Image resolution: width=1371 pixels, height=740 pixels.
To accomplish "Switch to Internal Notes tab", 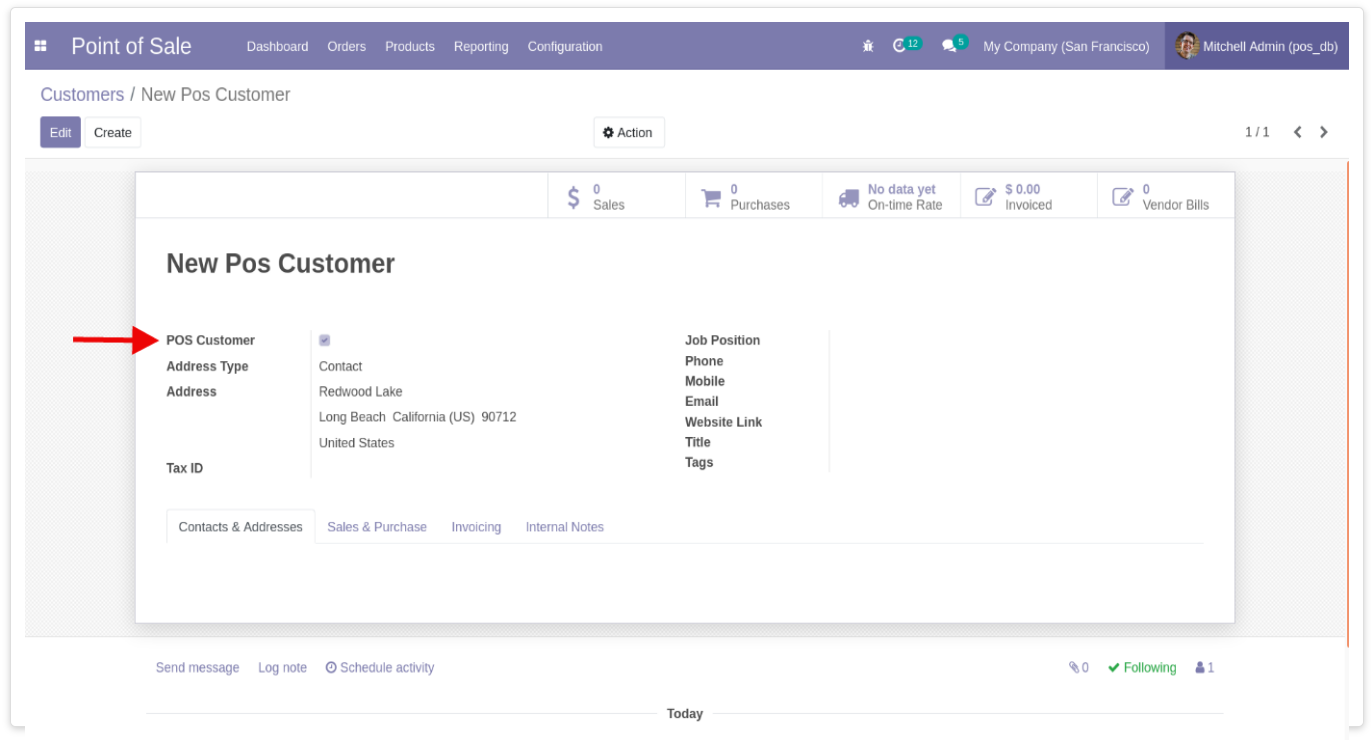I will (565, 527).
